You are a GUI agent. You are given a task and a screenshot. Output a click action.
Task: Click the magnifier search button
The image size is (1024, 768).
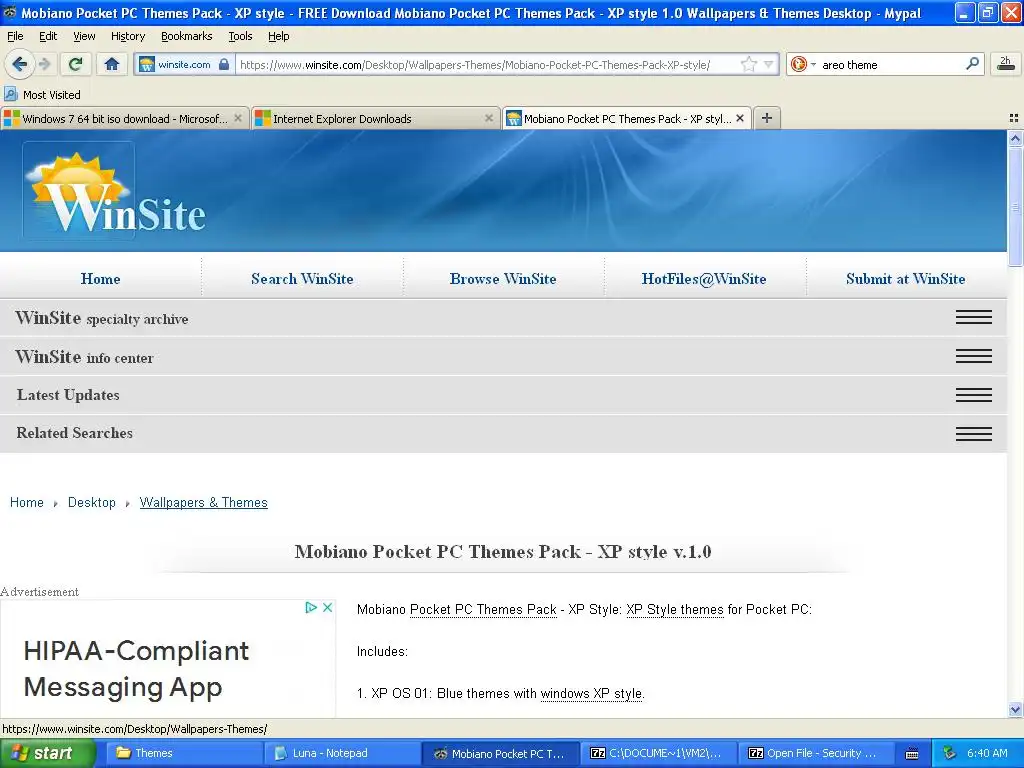[x=972, y=64]
